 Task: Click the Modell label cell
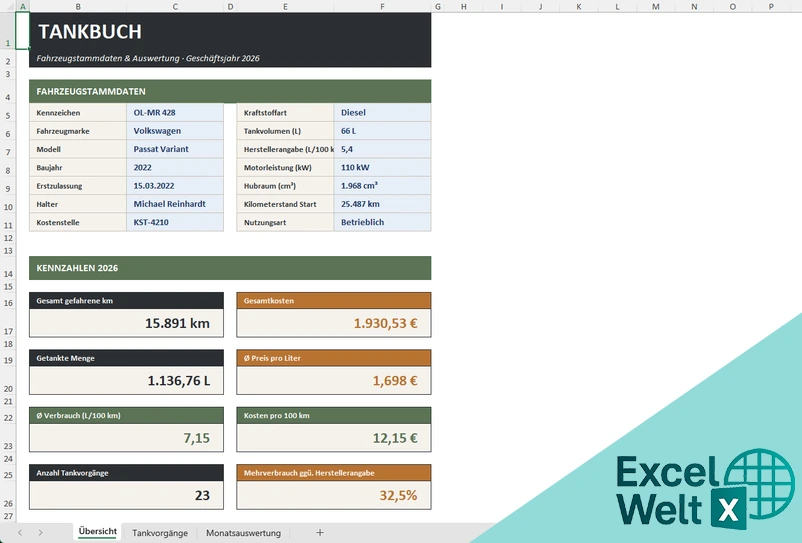click(78, 149)
